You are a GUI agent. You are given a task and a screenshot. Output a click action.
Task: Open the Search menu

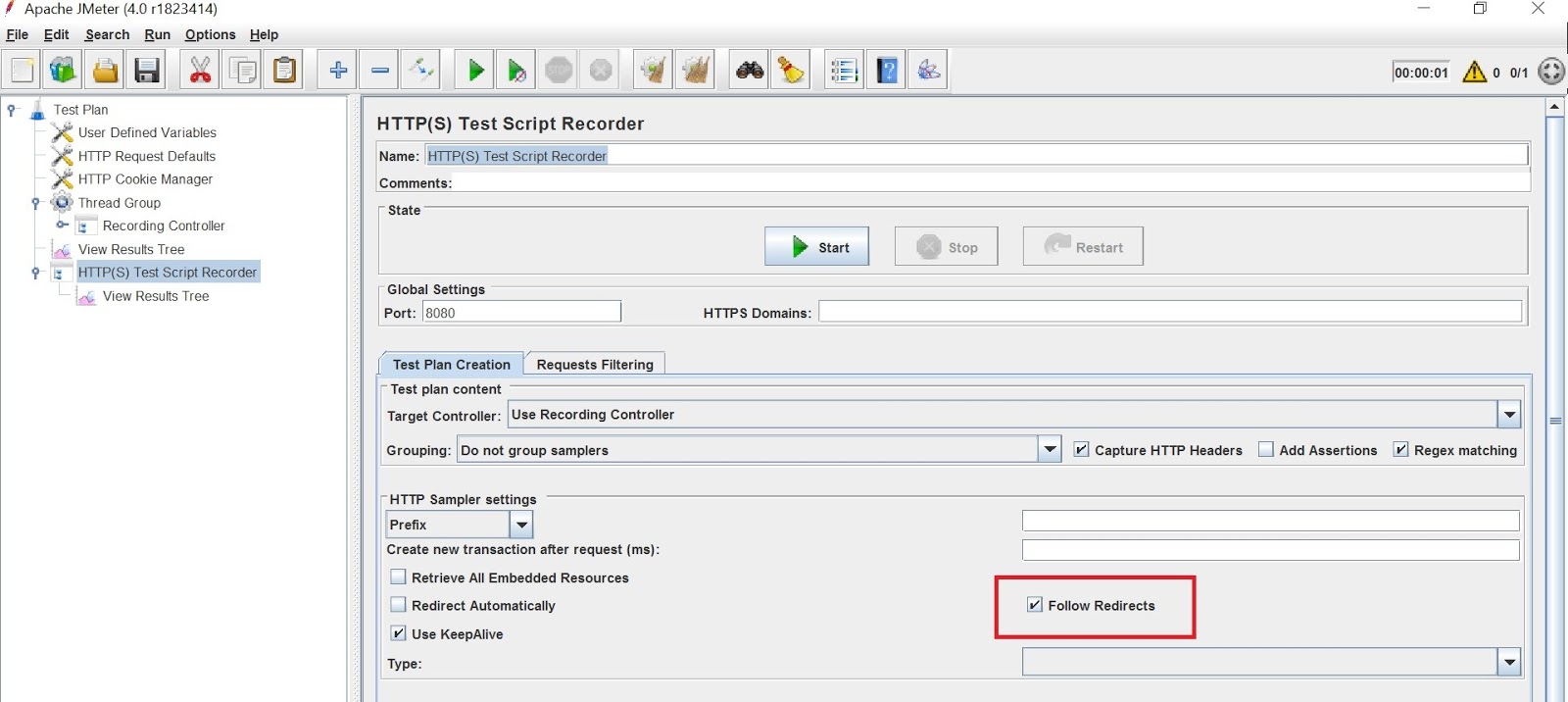point(107,34)
